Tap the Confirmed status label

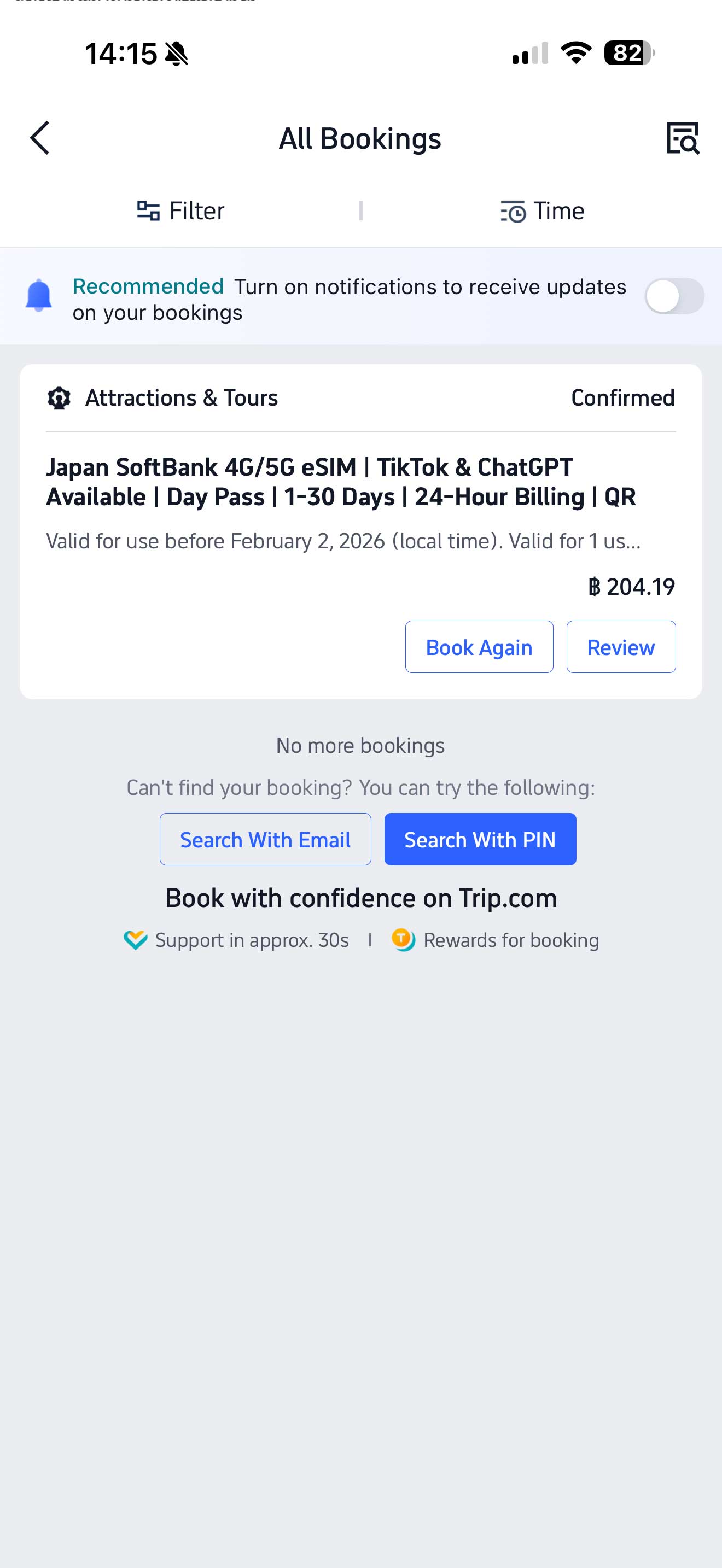point(622,398)
